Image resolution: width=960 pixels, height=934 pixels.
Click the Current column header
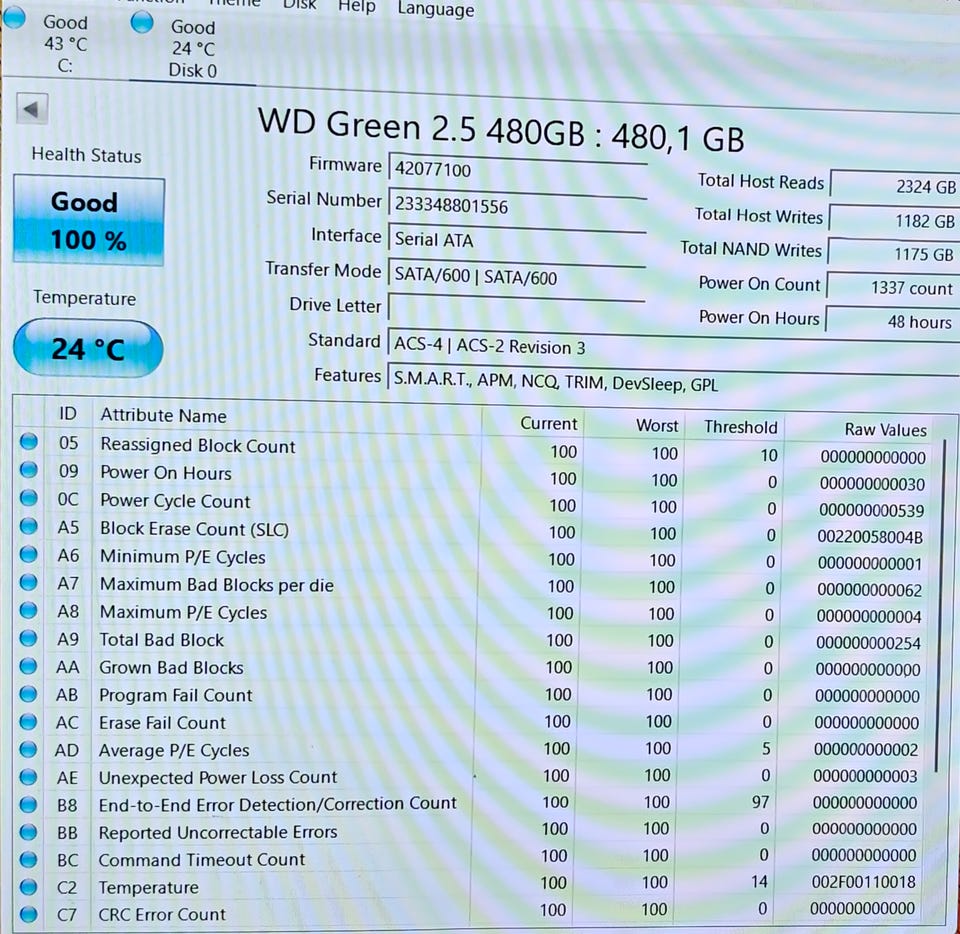point(549,424)
